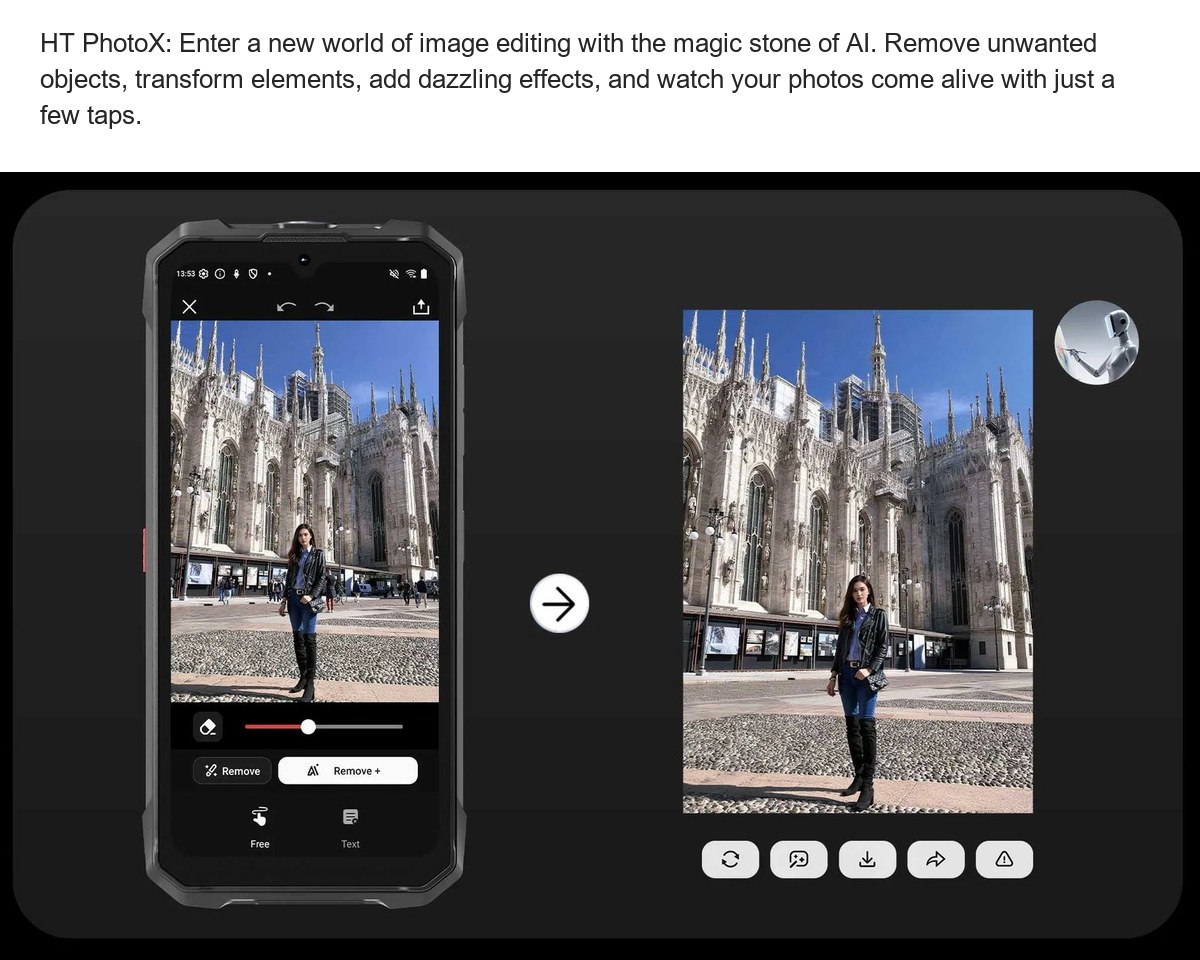Tap the 13:53 clock in status bar
1200x960 pixels.
coord(185,273)
